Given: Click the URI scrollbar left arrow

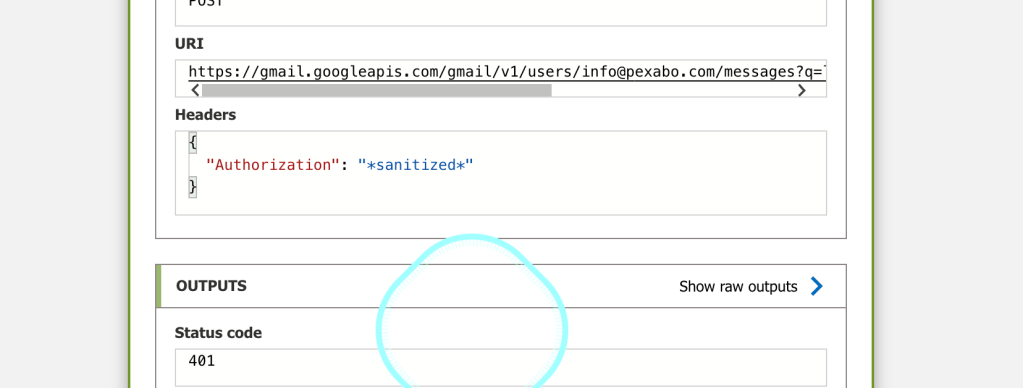Looking at the screenshot, I should (195, 90).
